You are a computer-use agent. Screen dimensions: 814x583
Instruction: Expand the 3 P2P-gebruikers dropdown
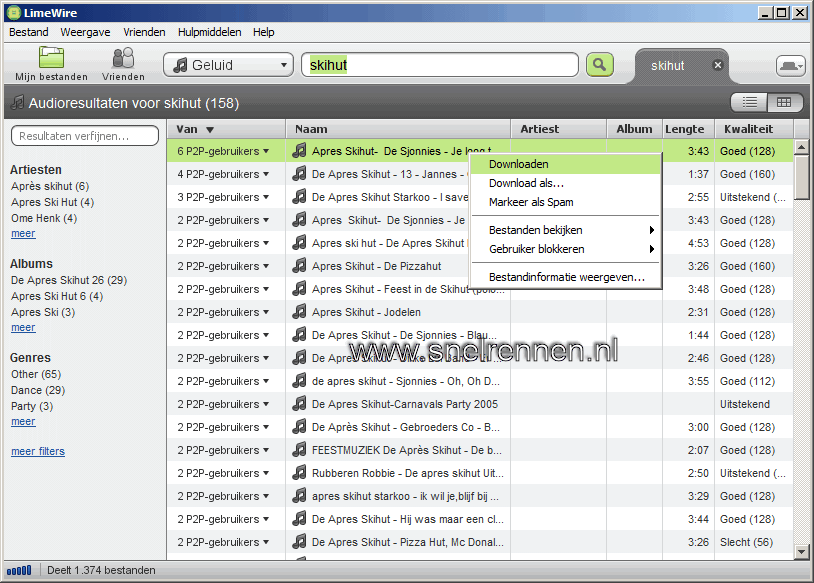[x=266, y=197]
